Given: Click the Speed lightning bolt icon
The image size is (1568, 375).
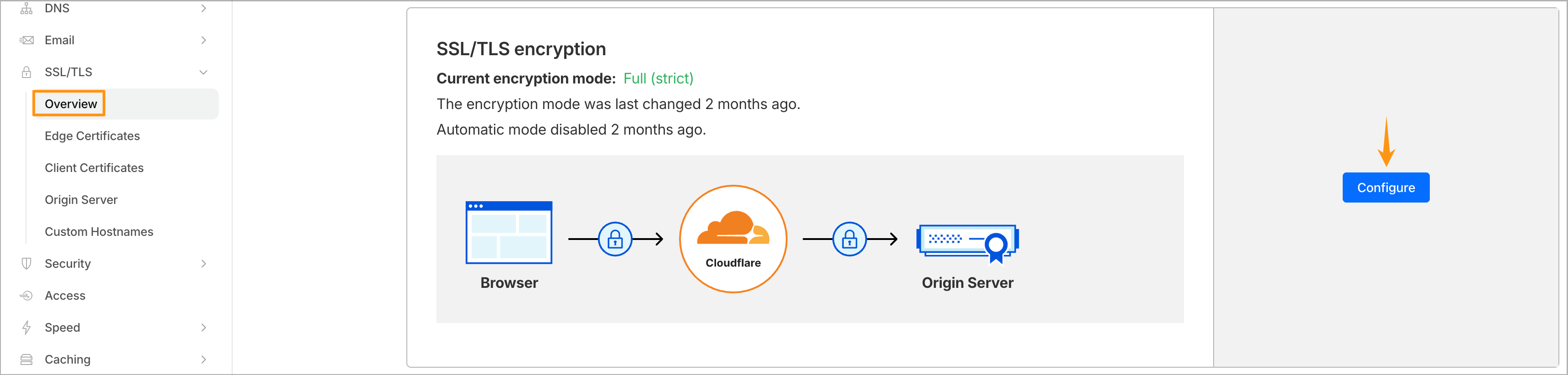Looking at the screenshot, I should (x=26, y=328).
